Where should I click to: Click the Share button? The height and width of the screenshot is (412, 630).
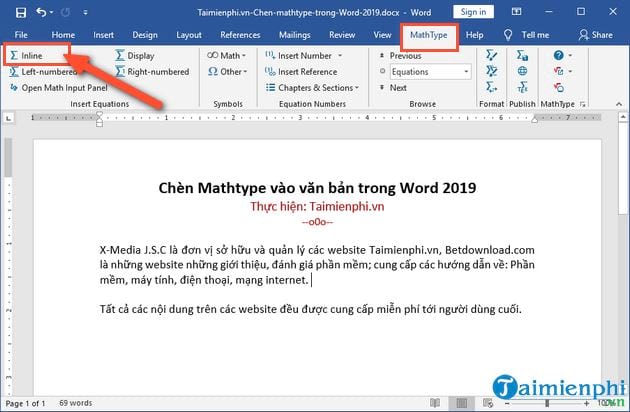[x=596, y=34]
